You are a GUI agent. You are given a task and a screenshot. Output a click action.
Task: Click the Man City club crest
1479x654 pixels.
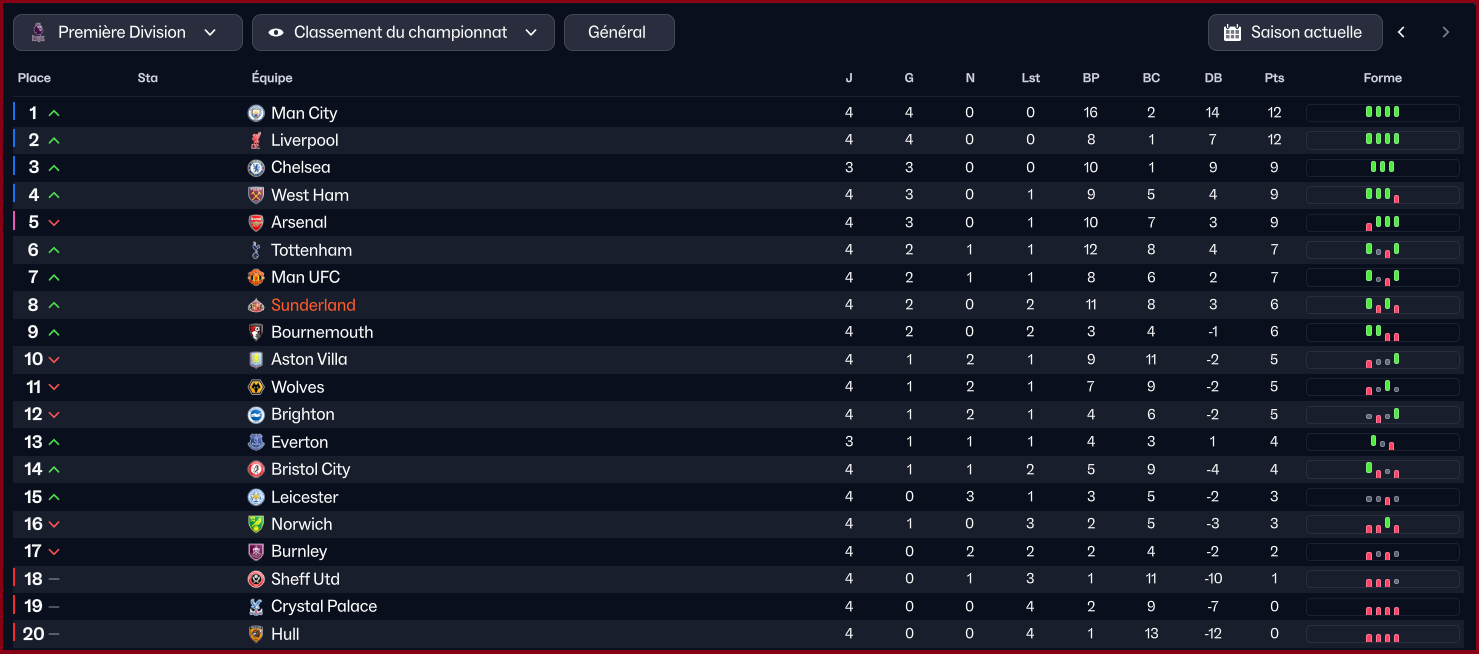point(256,113)
